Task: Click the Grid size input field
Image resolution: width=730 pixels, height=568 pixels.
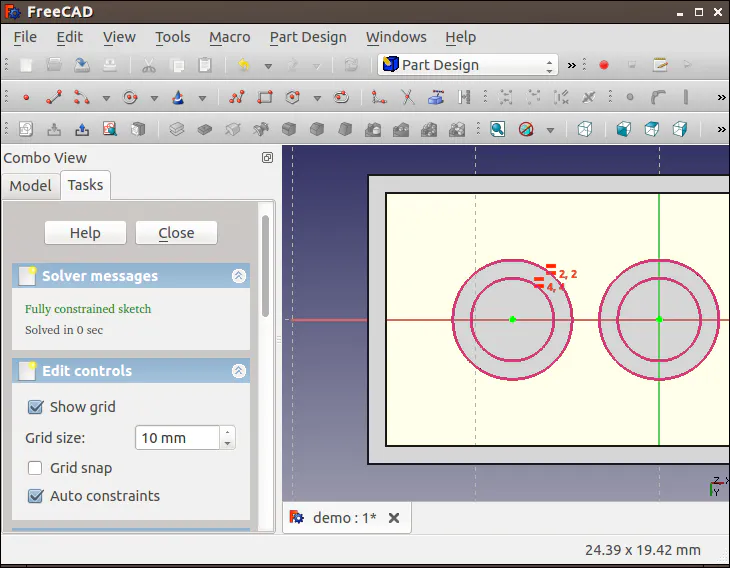Action: click(x=176, y=438)
